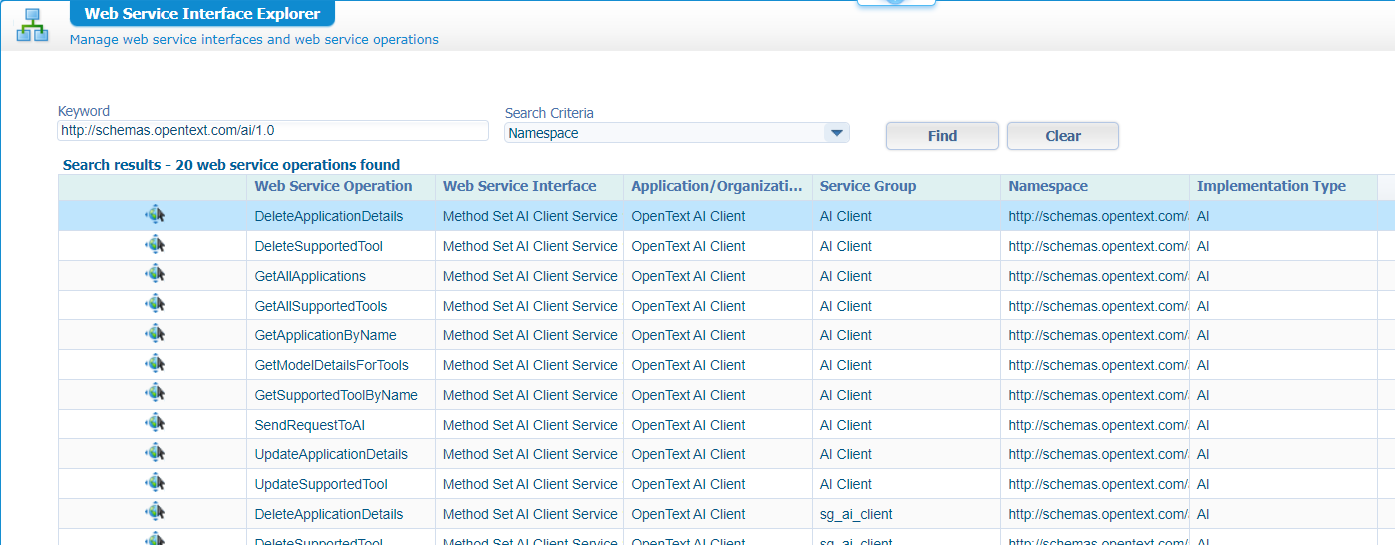Sort by the Web Service Operation column header

pos(333,186)
